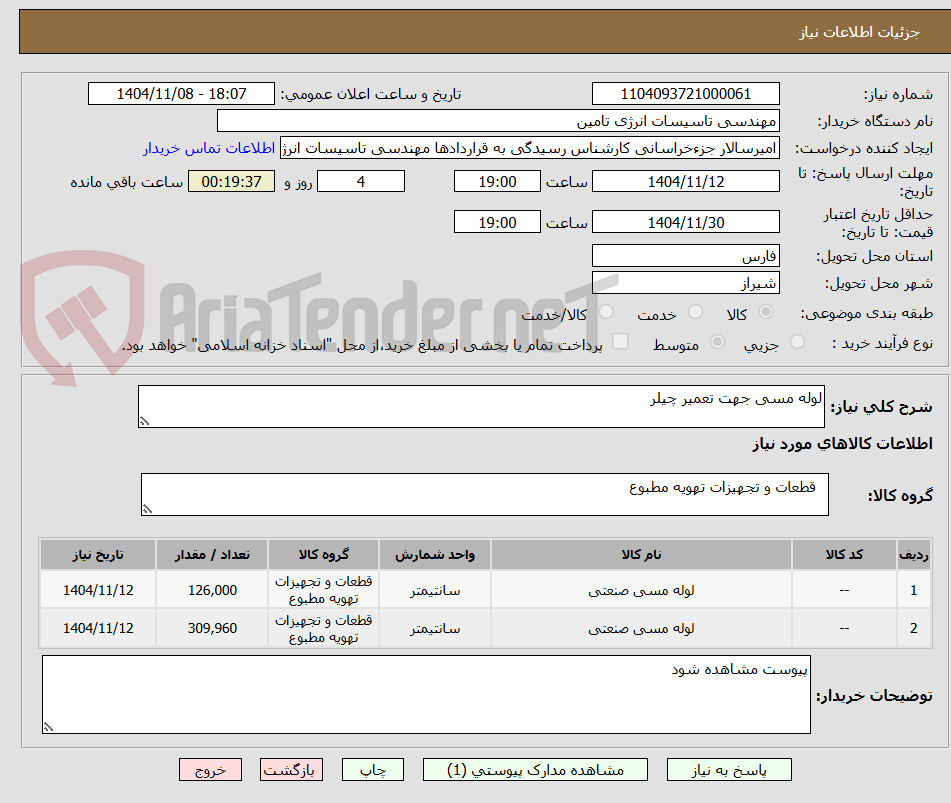Click row 1 unit cell سانتیمتر
The width and height of the screenshot is (951, 803).
(x=435, y=590)
